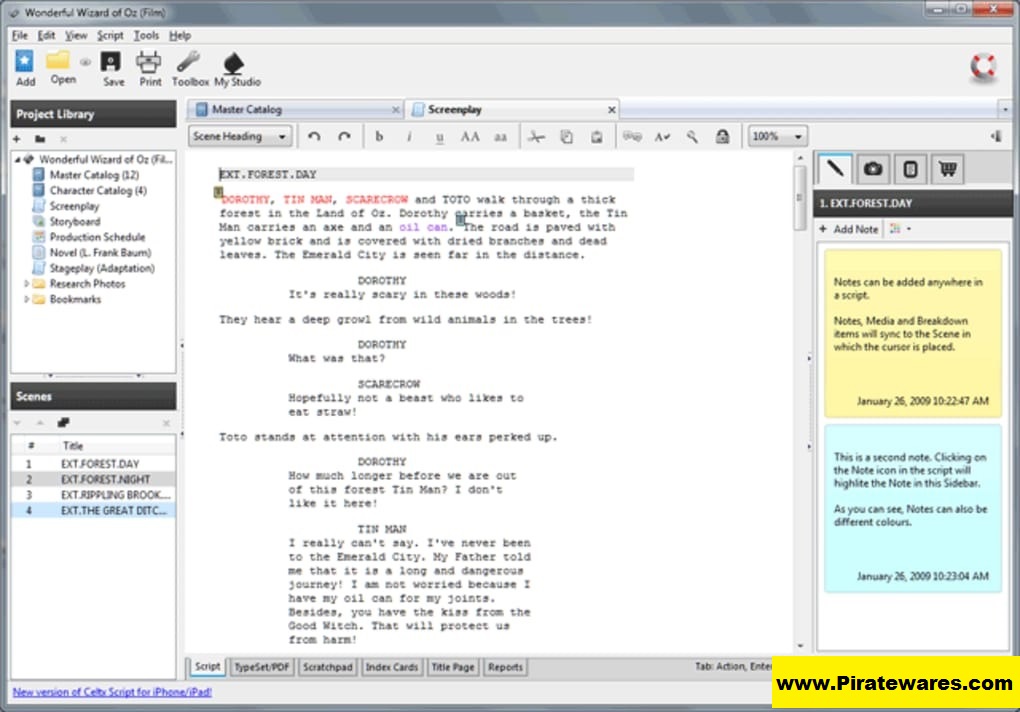
Task: Open the note color picker dropdown
Action: point(900,229)
